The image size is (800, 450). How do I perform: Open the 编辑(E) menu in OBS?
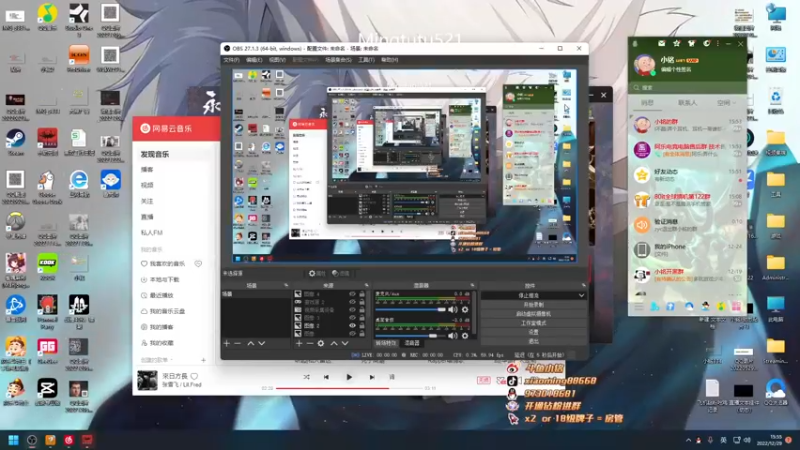tap(254, 60)
